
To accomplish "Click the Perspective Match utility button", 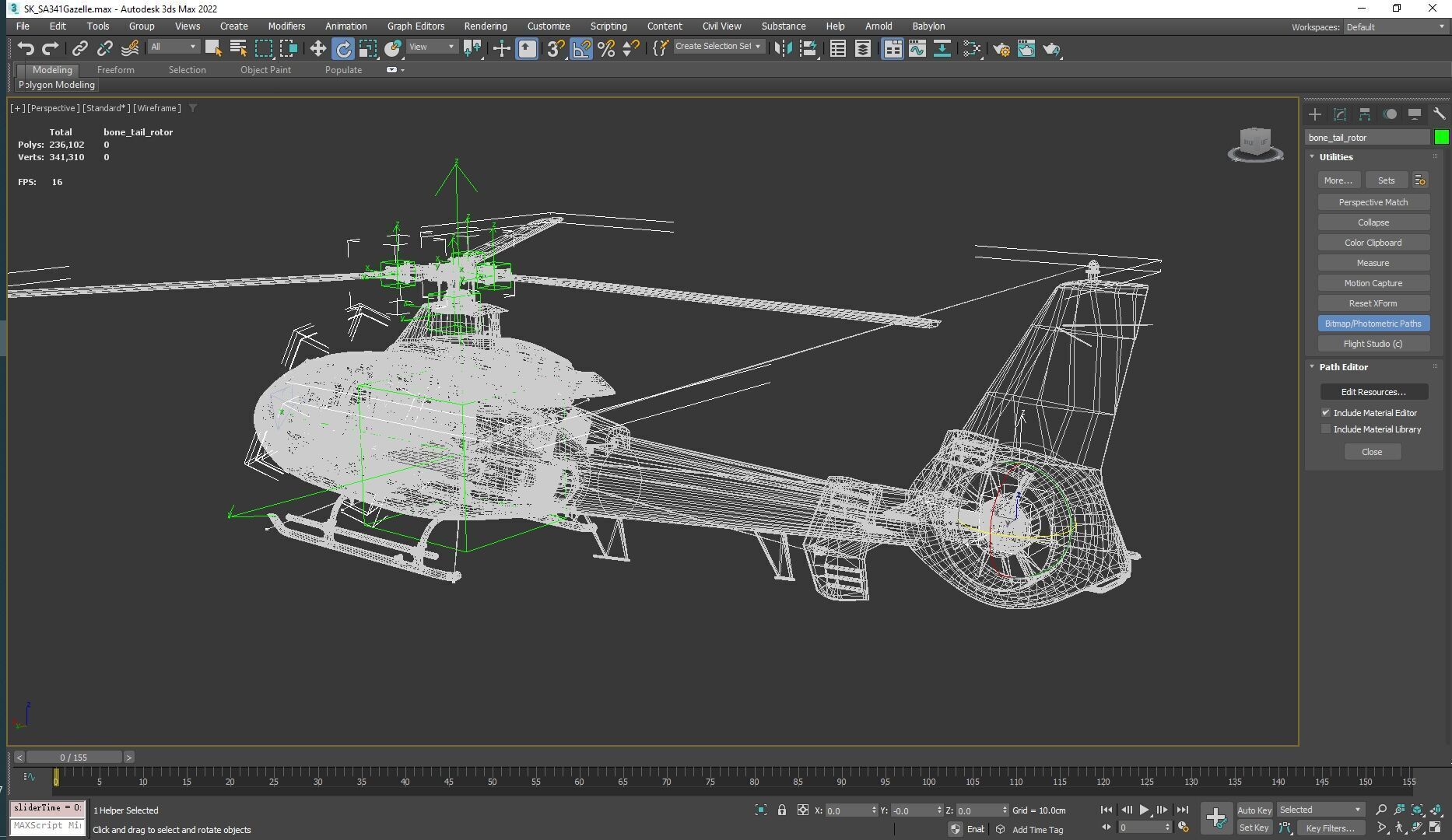I will tap(1373, 202).
